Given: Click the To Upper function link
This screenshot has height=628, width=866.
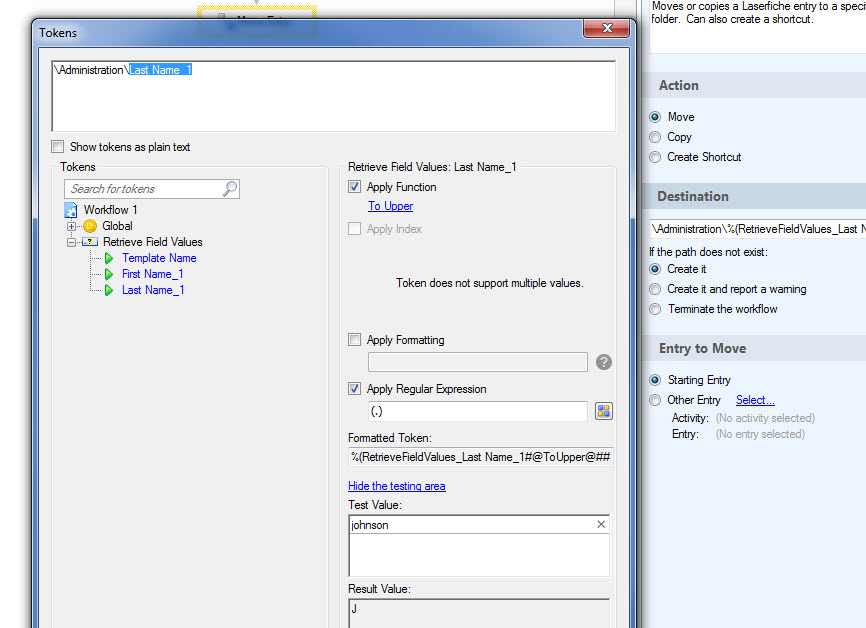Looking at the screenshot, I should [x=390, y=206].
